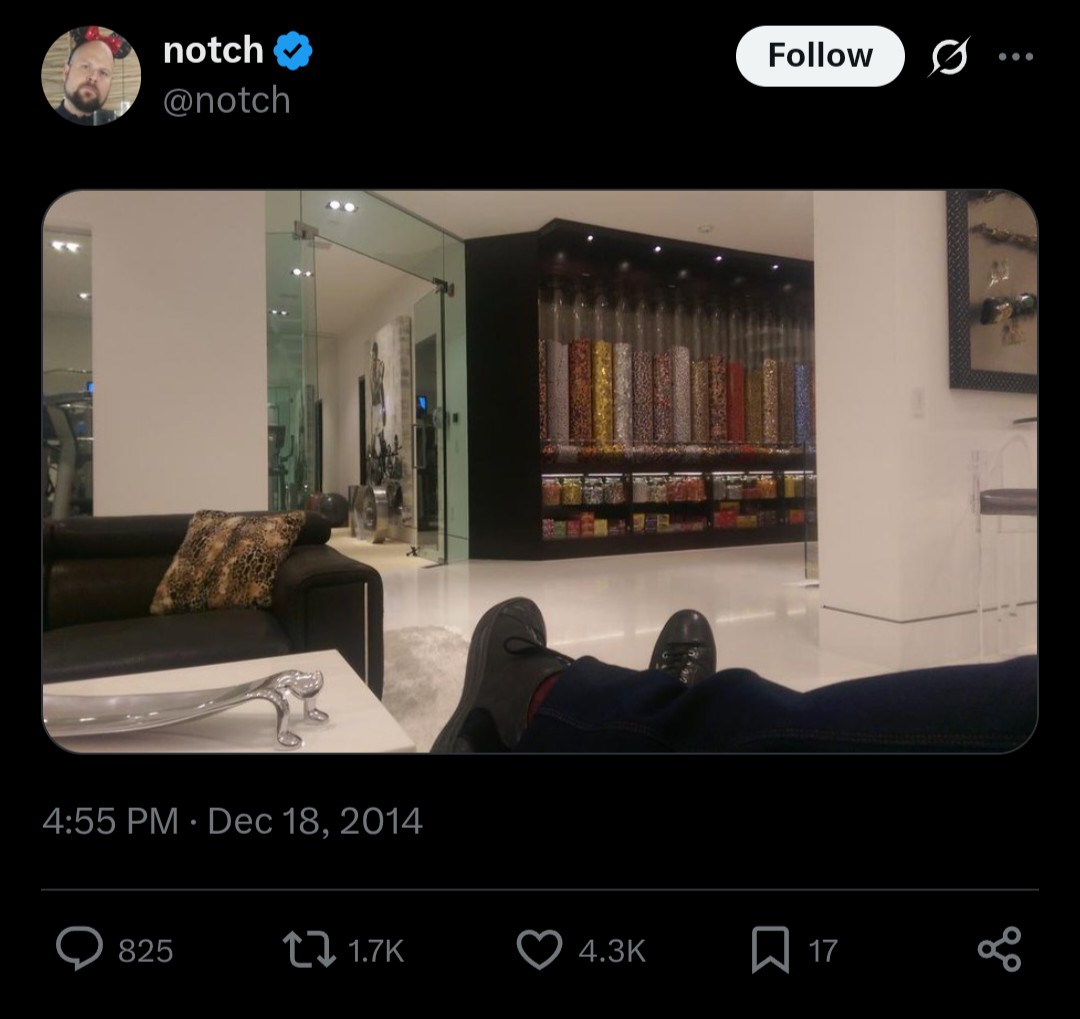Image resolution: width=1080 pixels, height=1019 pixels.
Task: Open the @notch handle link
Action: tap(227, 101)
